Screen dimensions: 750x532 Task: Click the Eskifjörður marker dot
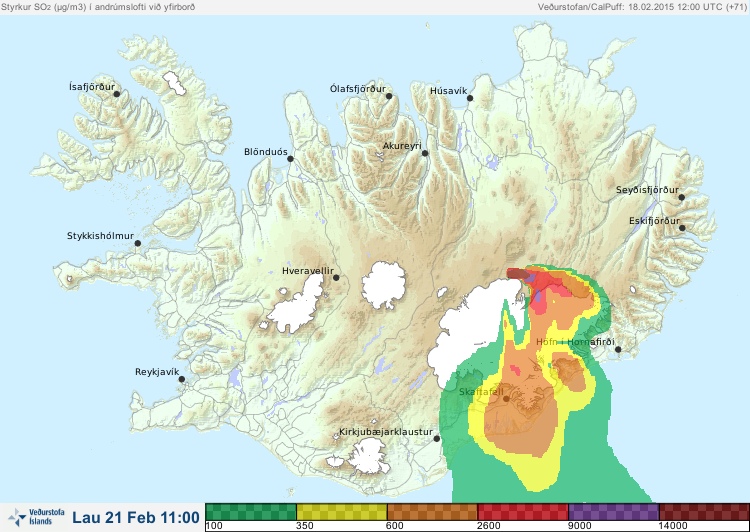pyautogui.click(x=682, y=228)
